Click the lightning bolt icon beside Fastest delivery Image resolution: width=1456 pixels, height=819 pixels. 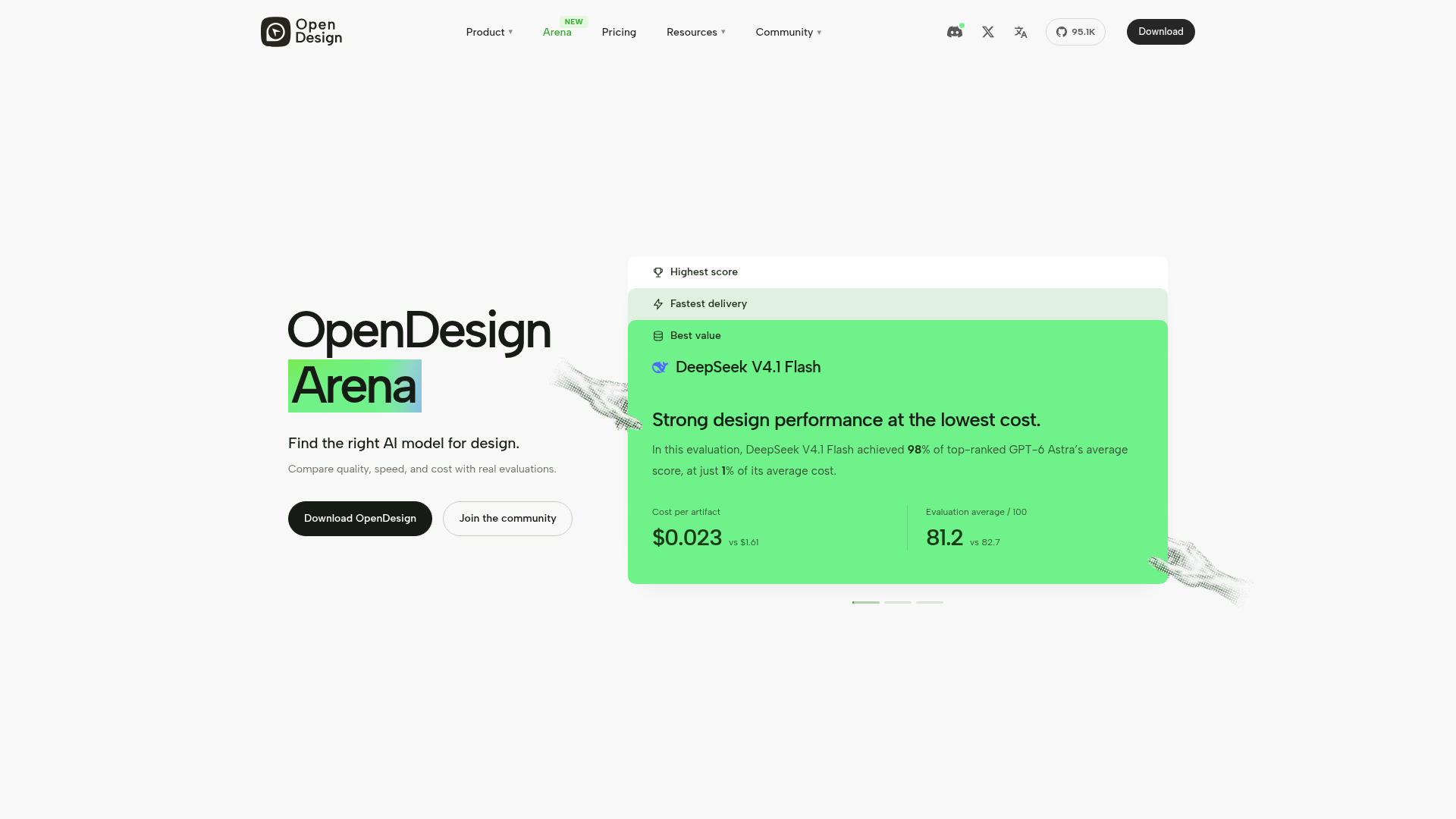click(658, 304)
